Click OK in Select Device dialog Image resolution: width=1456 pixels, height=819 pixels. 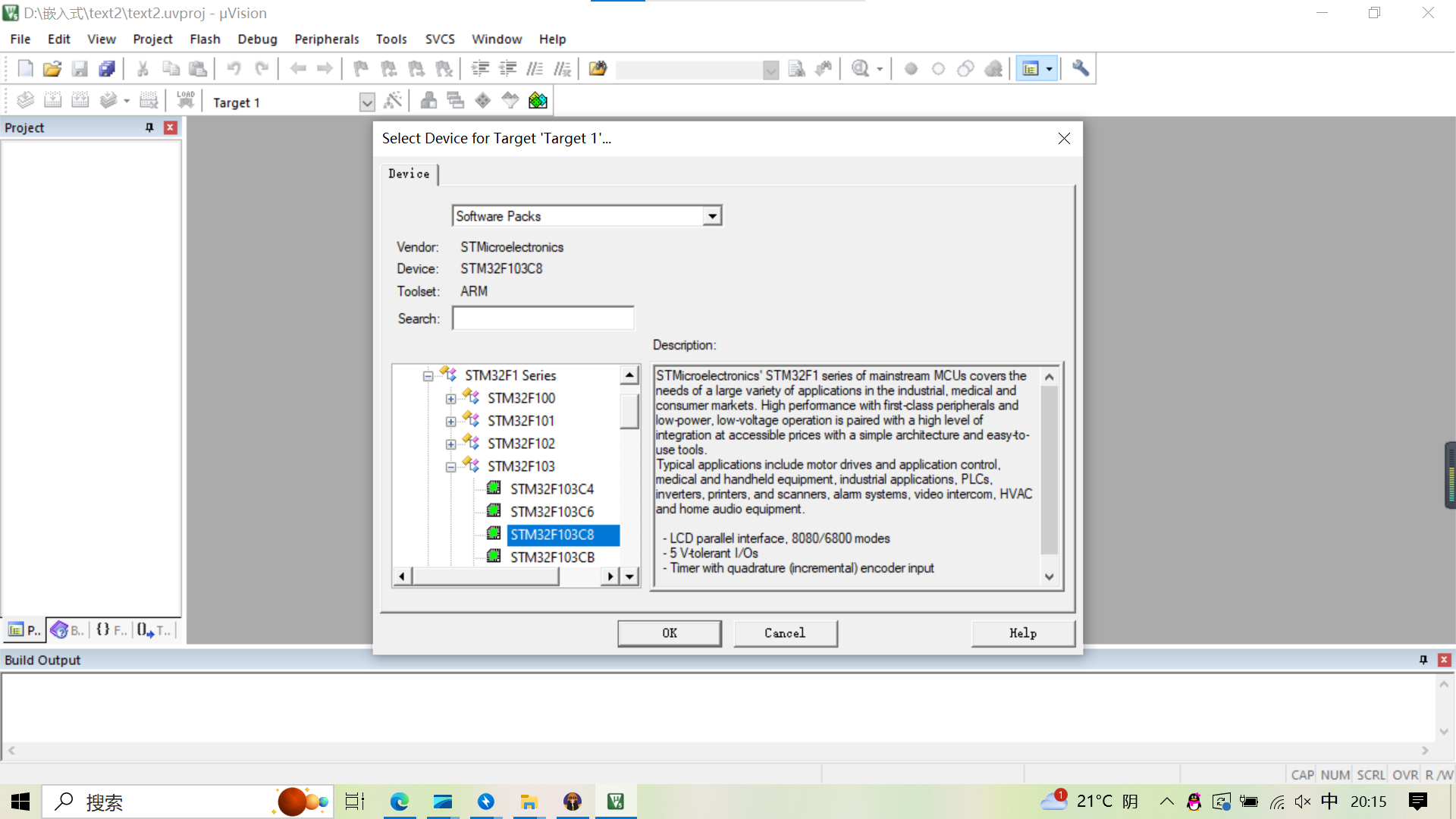pos(670,633)
